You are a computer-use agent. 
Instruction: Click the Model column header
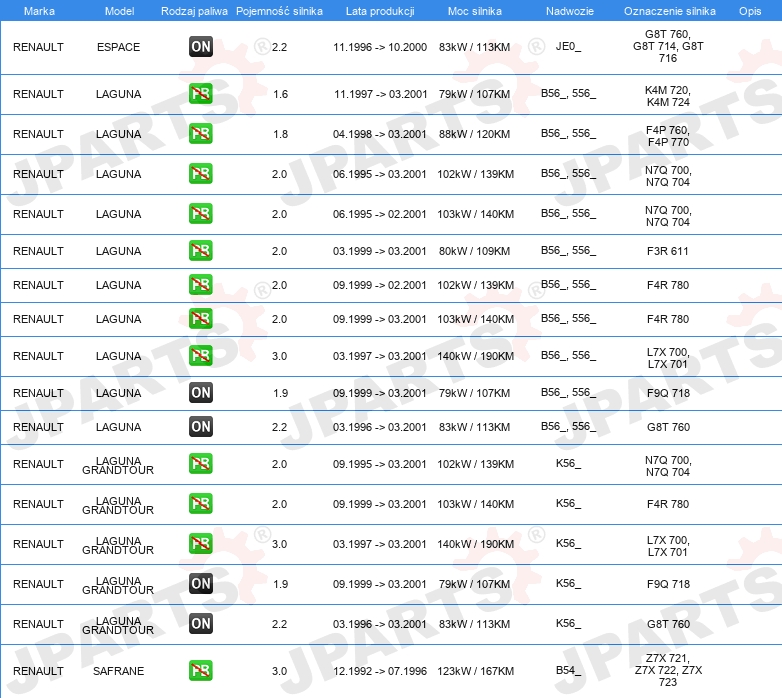[119, 11]
